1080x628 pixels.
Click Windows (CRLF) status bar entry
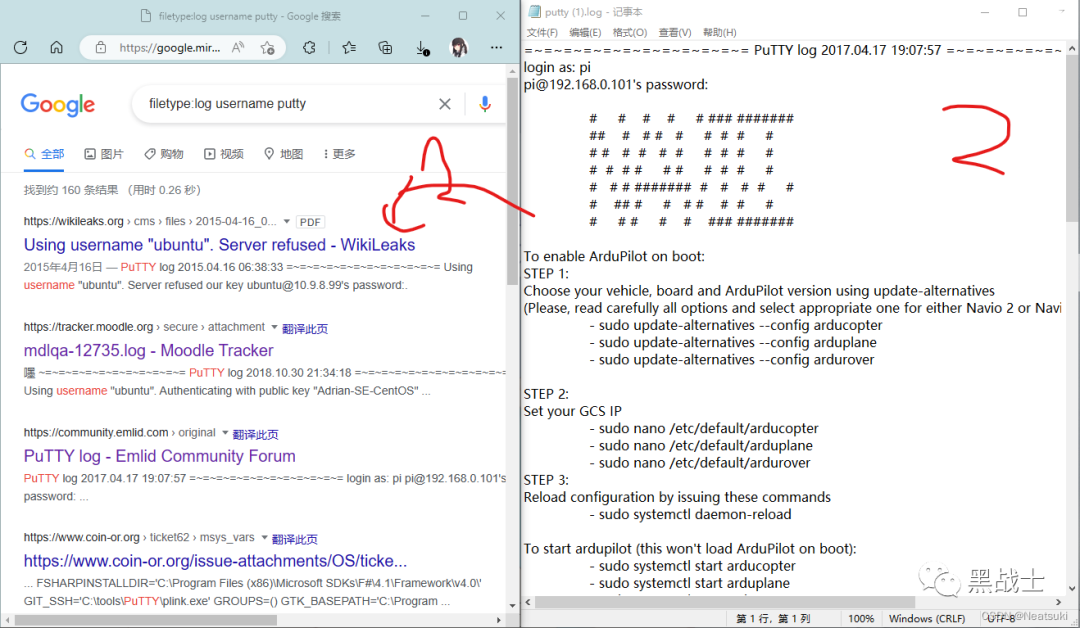927,618
